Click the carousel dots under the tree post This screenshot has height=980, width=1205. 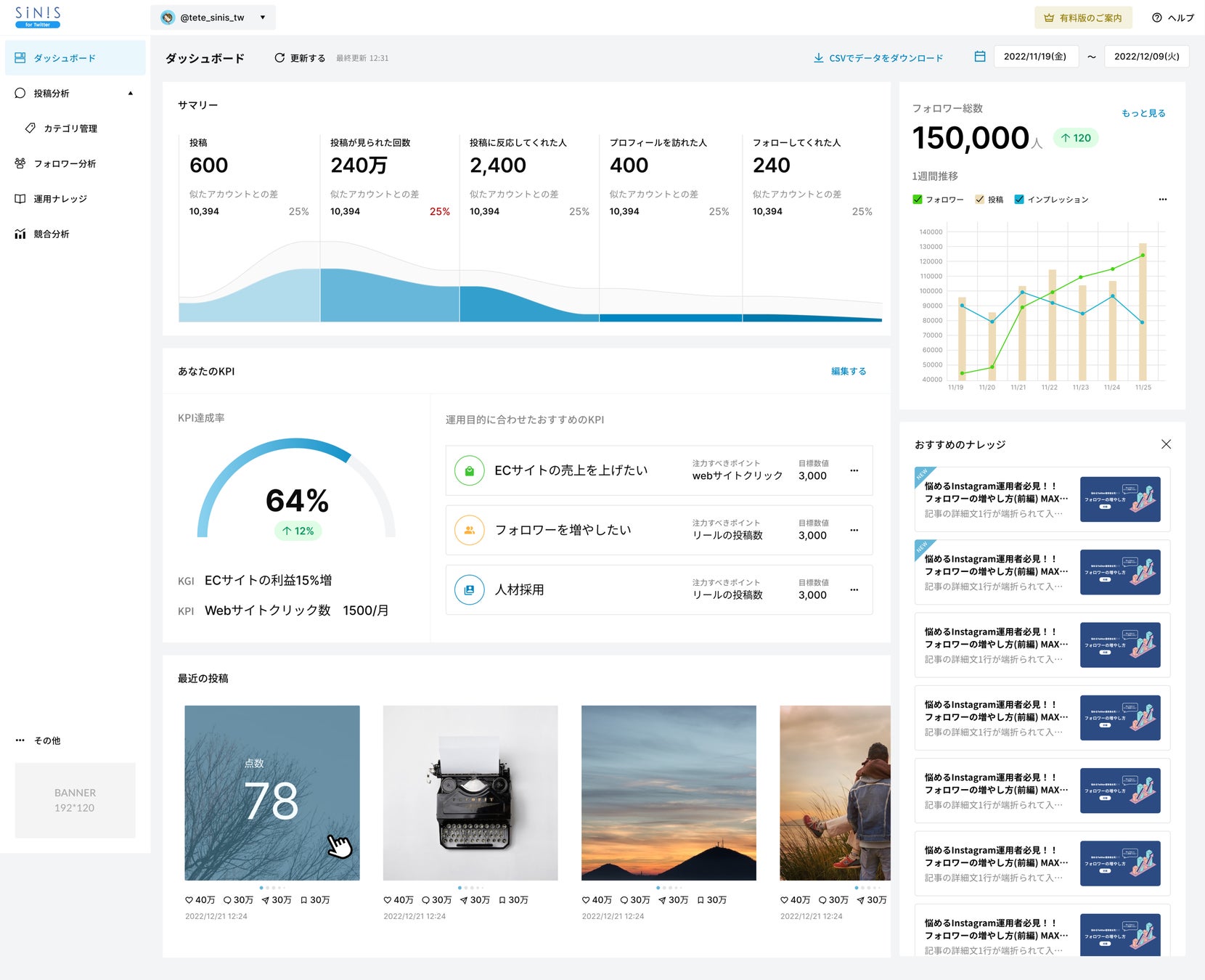click(x=272, y=888)
